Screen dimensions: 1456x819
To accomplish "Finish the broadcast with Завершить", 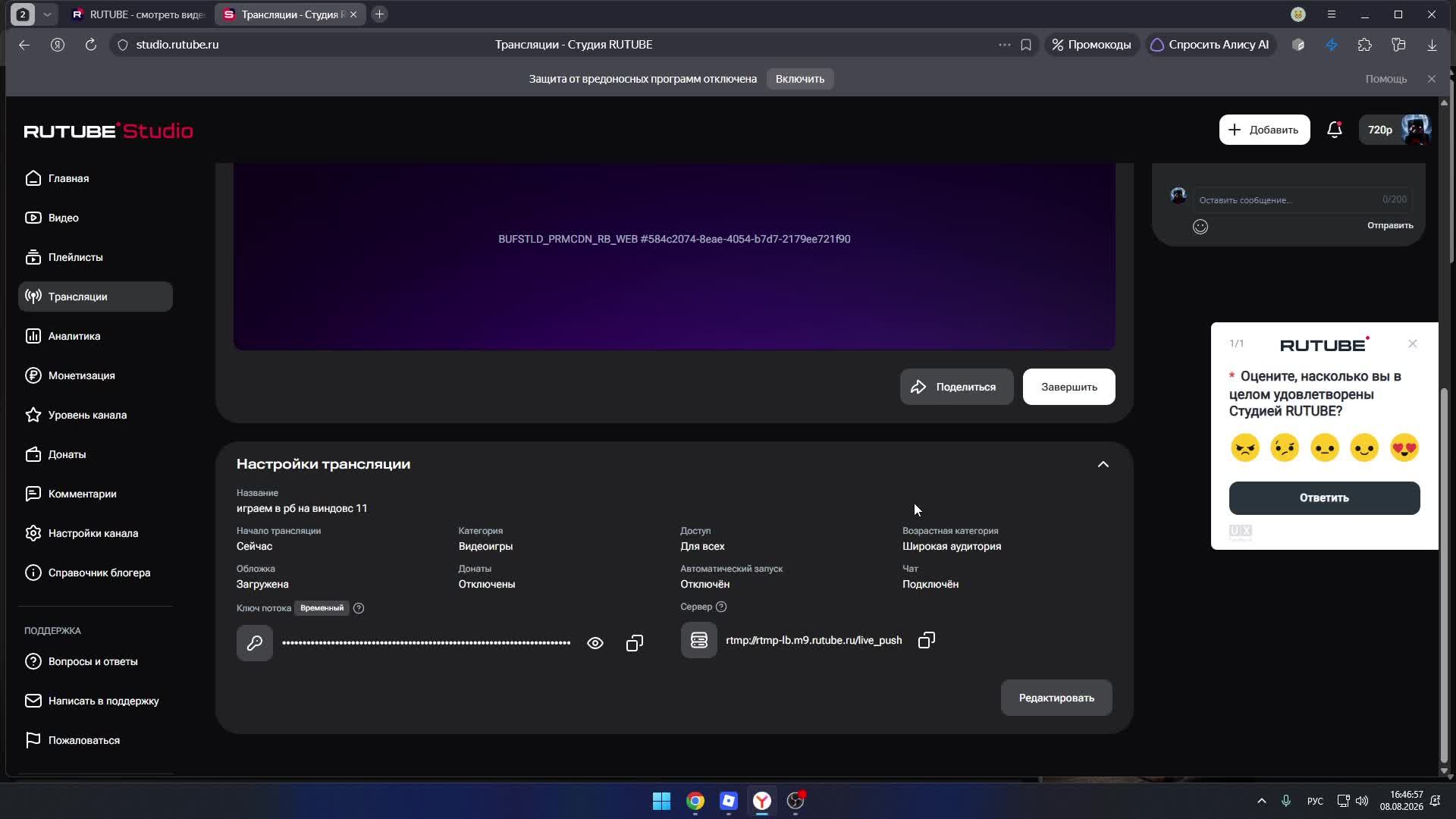I will coord(1068,387).
